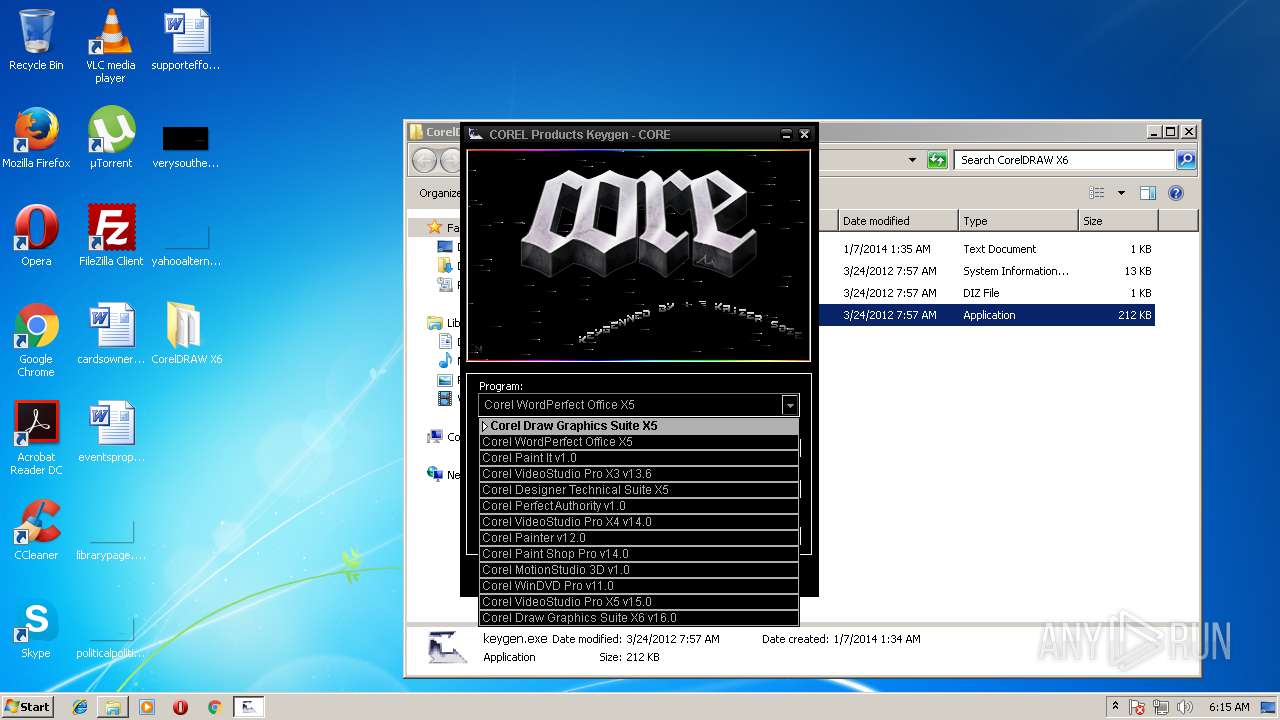Open Mozilla Firefox desktop shortcut

[x=36, y=137]
